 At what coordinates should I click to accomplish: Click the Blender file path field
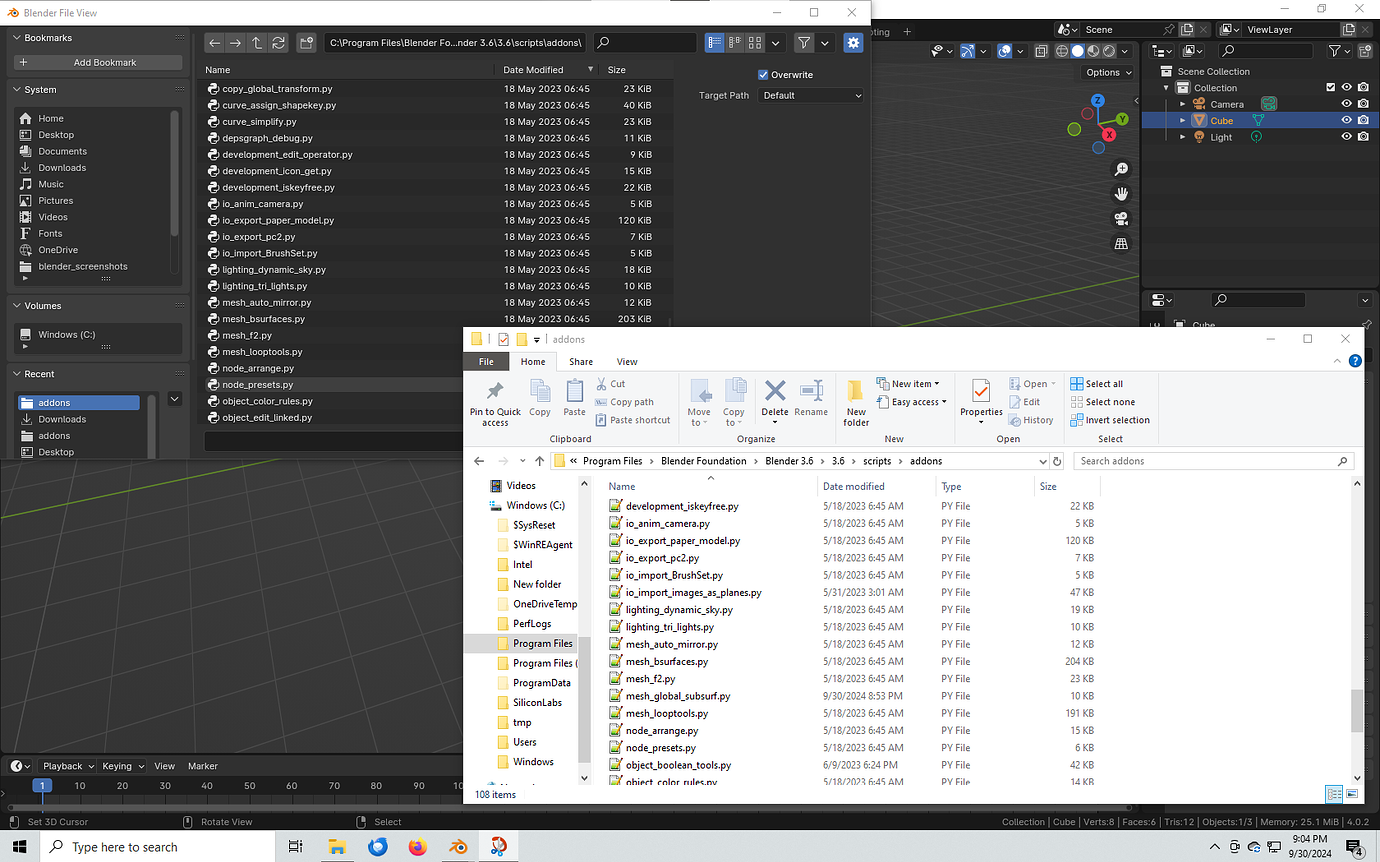(455, 43)
